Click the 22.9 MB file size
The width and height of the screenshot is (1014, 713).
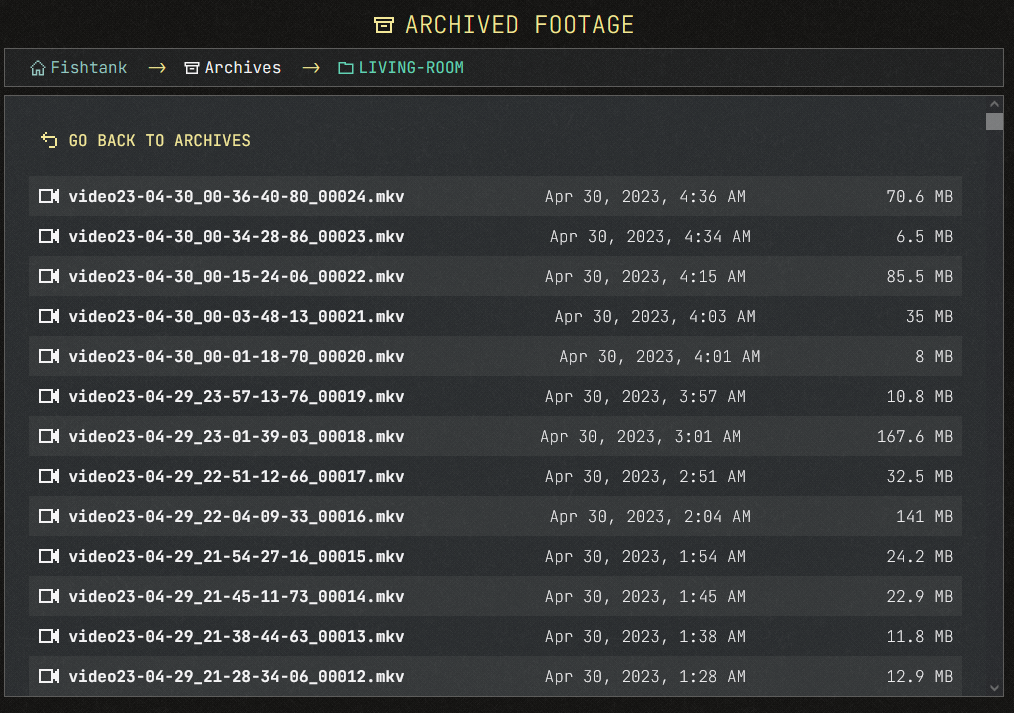click(x=920, y=597)
